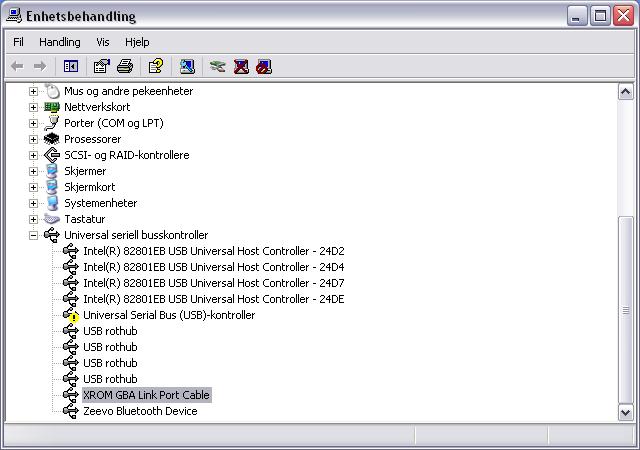Click the scrollbar up arrow
The image size is (640, 450).
[x=626, y=91]
